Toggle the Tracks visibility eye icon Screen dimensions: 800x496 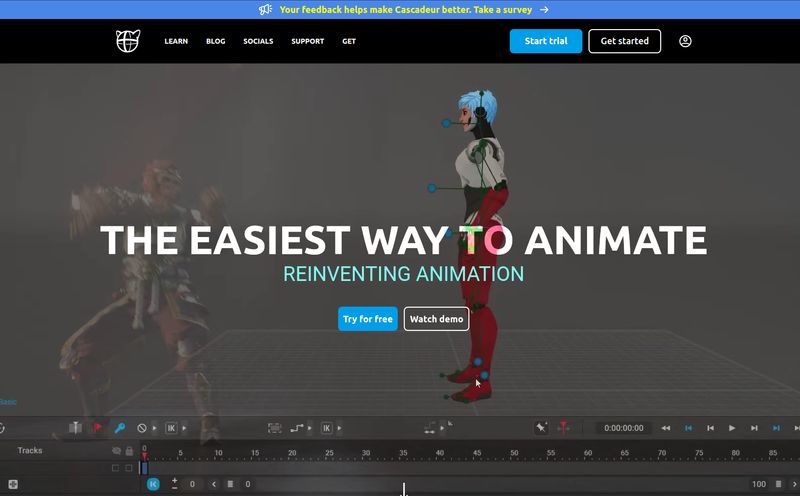(x=116, y=451)
